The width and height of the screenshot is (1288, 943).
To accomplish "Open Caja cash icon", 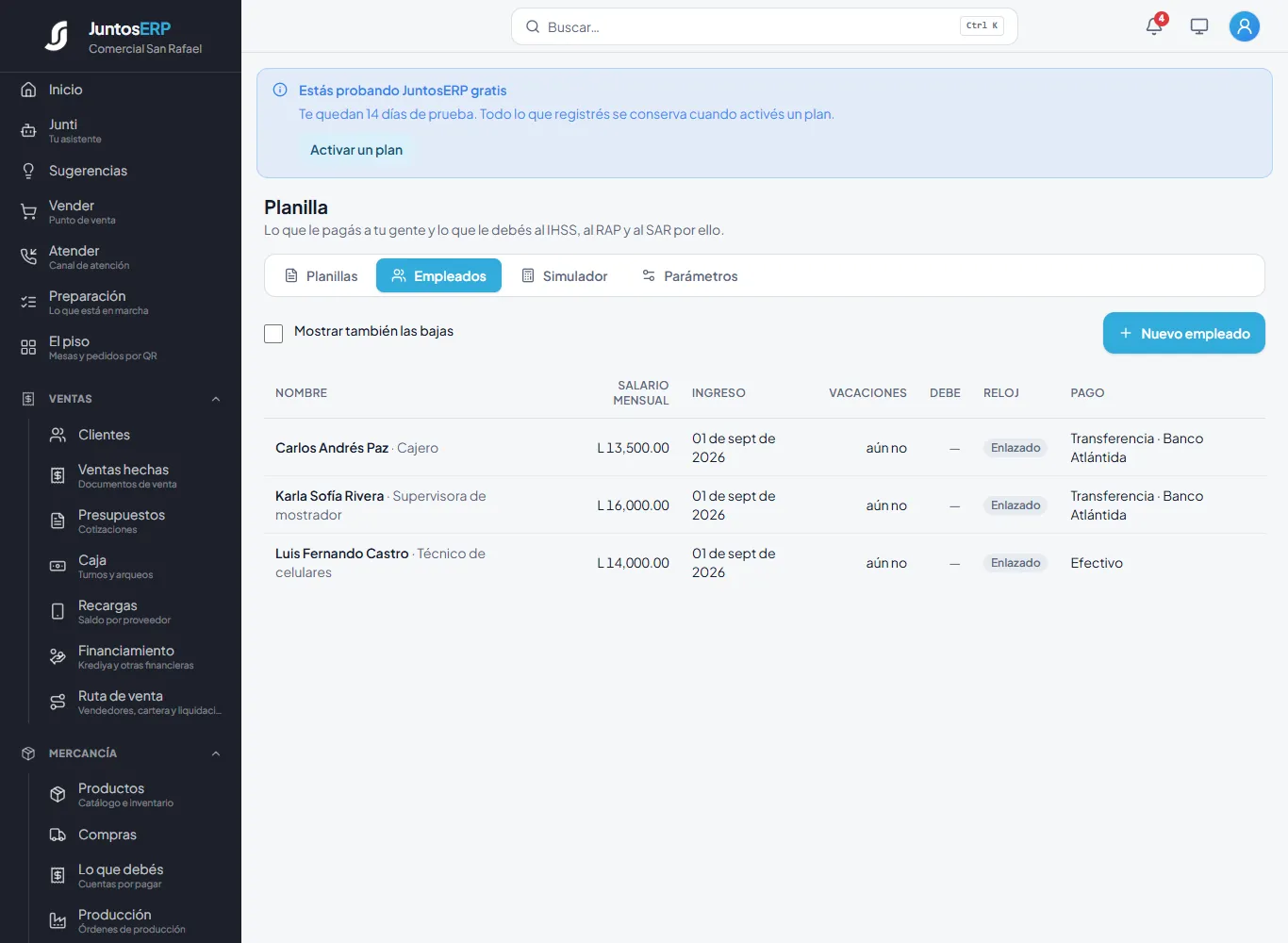I will coord(58,566).
